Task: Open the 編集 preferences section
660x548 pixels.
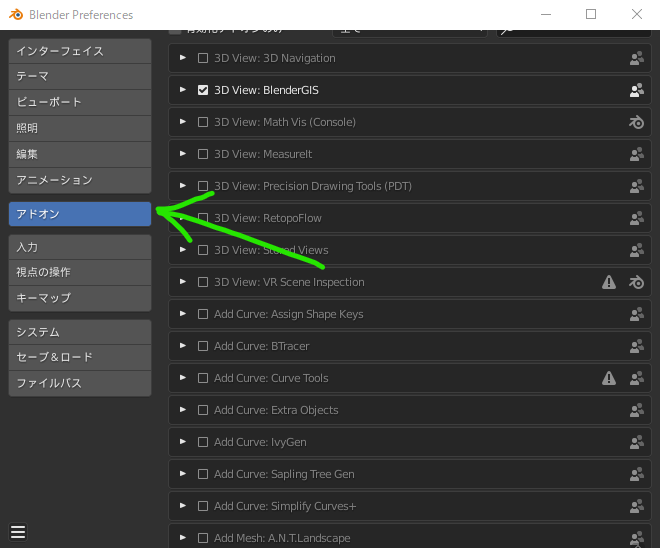Action: coord(80,154)
